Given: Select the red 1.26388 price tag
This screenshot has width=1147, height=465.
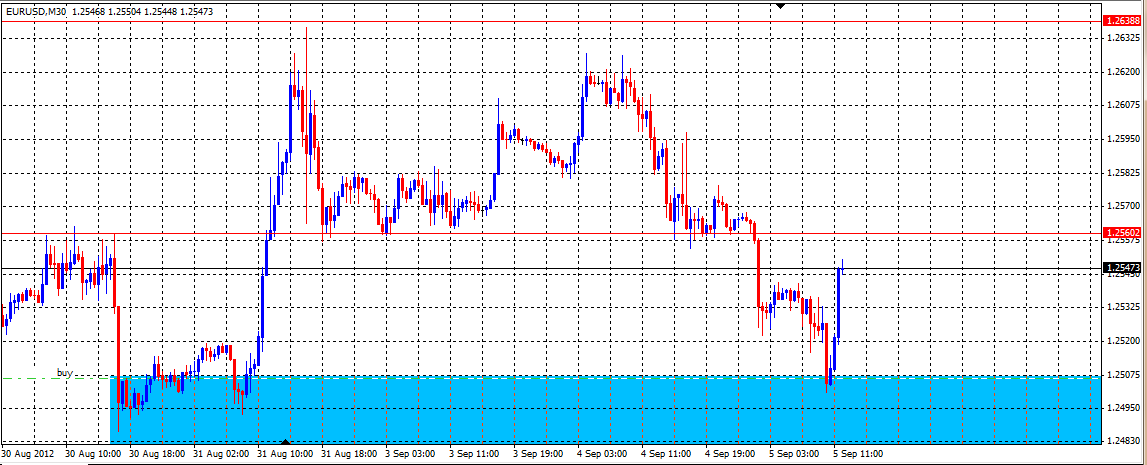Looking at the screenshot, I should tap(1121, 20).
